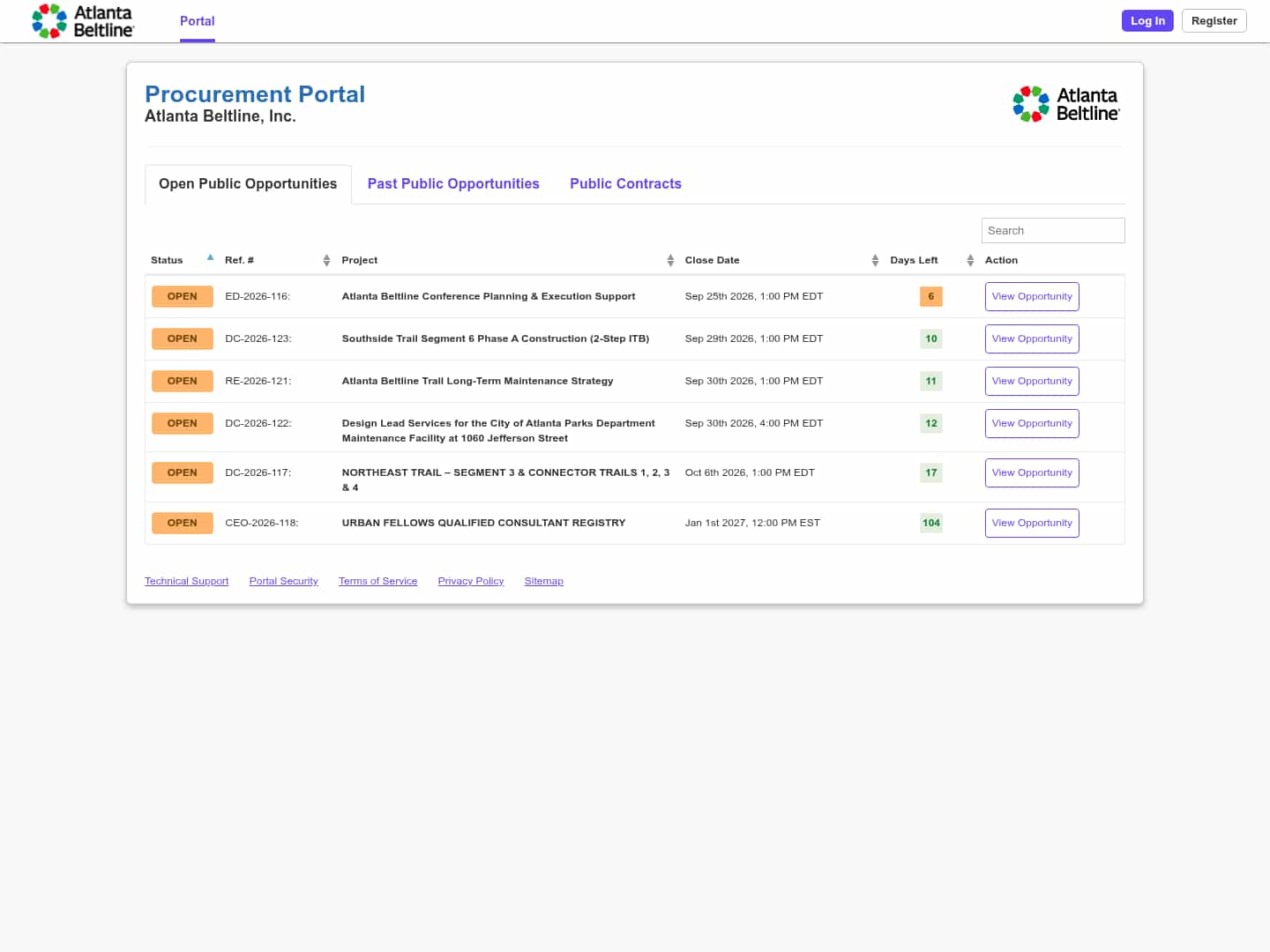The width and height of the screenshot is (1270, 952).
Task: Click the Close Date column header text
Action: [x=713, y=261]
